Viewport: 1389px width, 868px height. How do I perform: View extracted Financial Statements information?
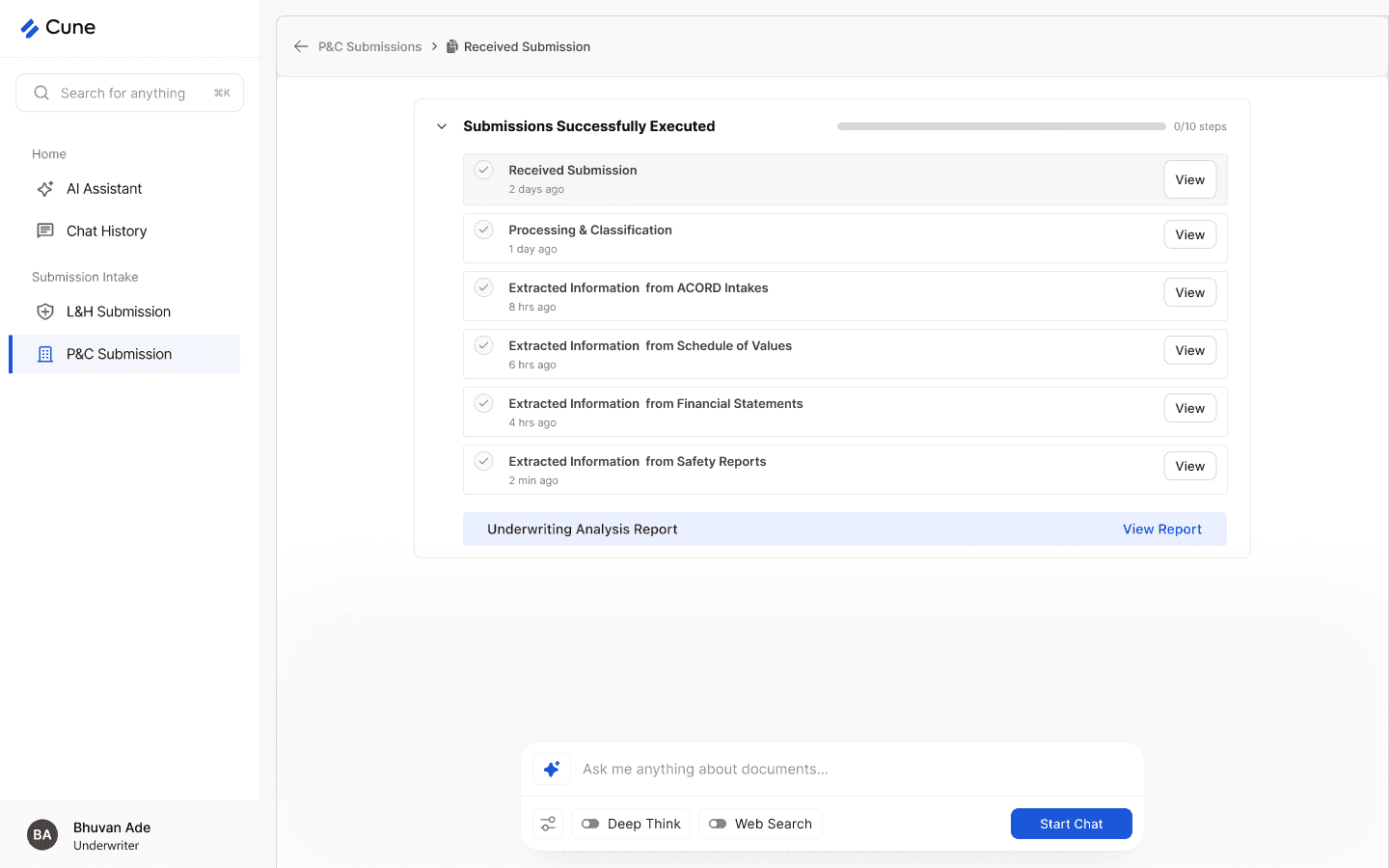click(x=1189, y=408)
